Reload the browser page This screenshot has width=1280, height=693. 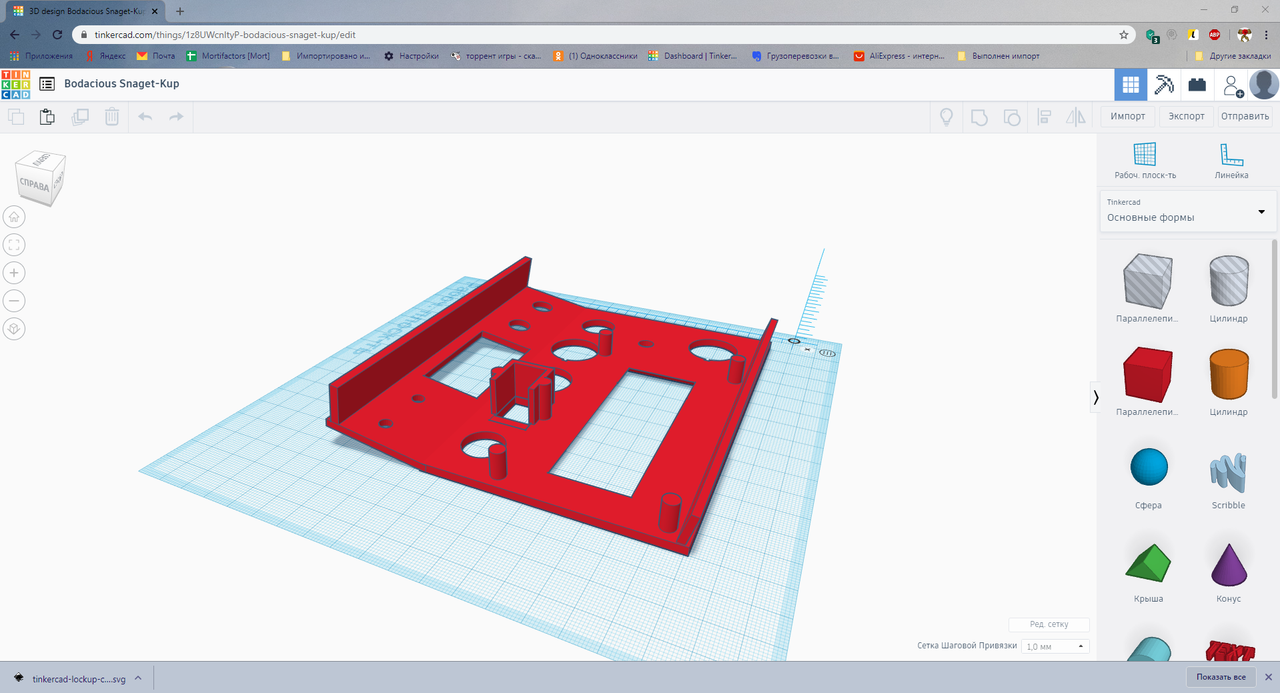tap(57, 34)
